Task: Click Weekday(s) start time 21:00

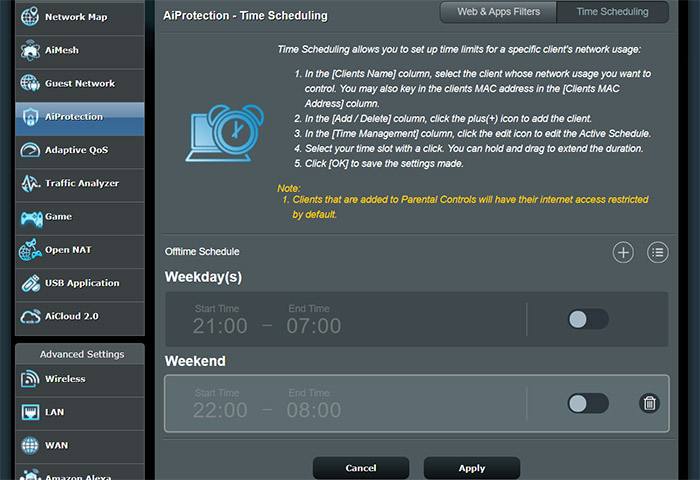Action: click(220, 326)
